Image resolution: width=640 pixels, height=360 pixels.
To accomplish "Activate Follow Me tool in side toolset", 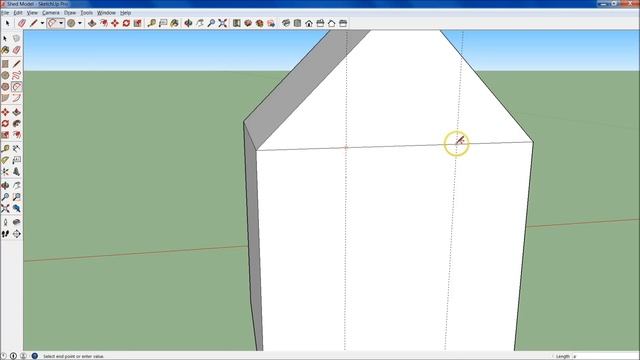I will point(16,123).
